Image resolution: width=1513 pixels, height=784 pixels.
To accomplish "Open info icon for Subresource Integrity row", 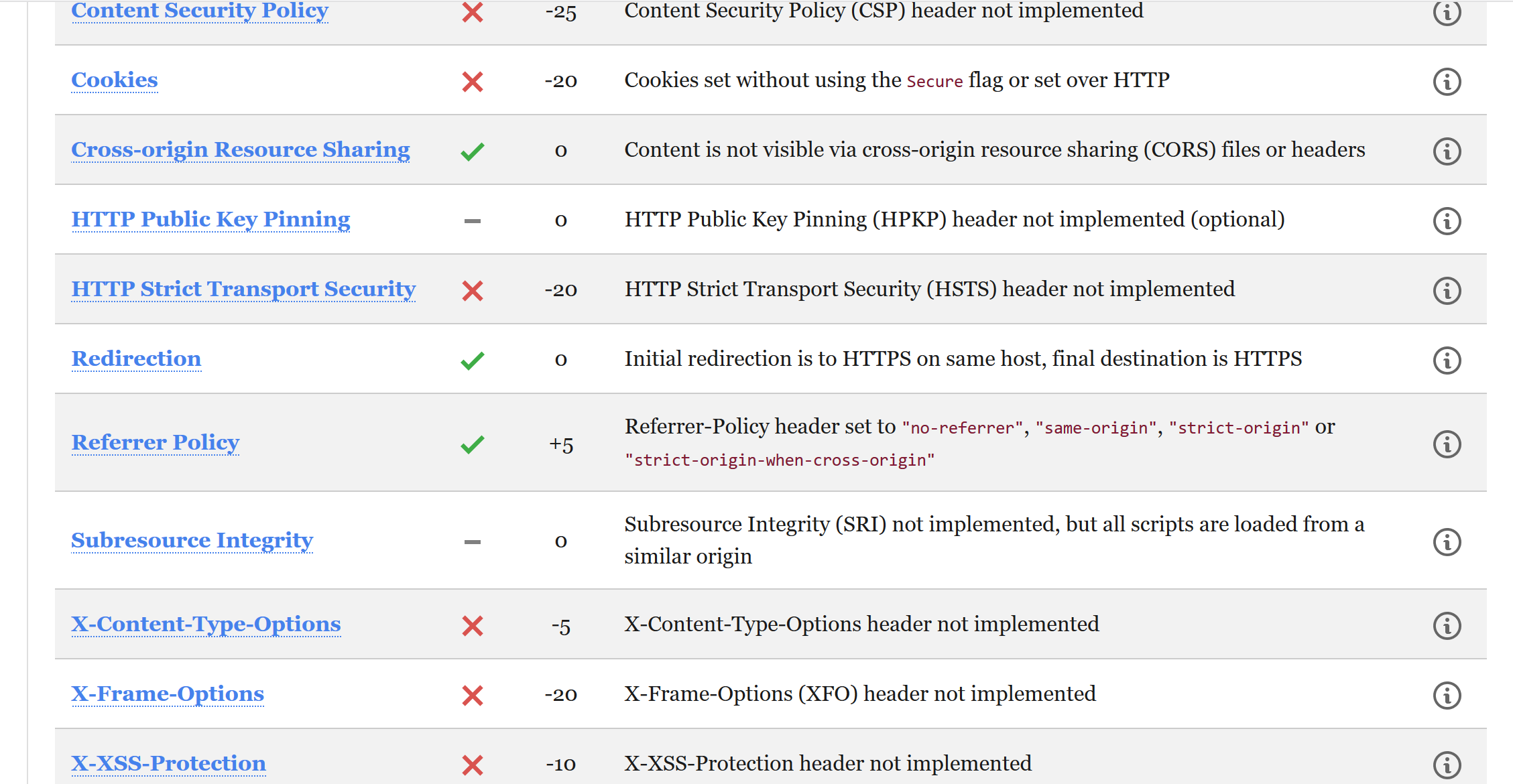I will coord(1447,542).
